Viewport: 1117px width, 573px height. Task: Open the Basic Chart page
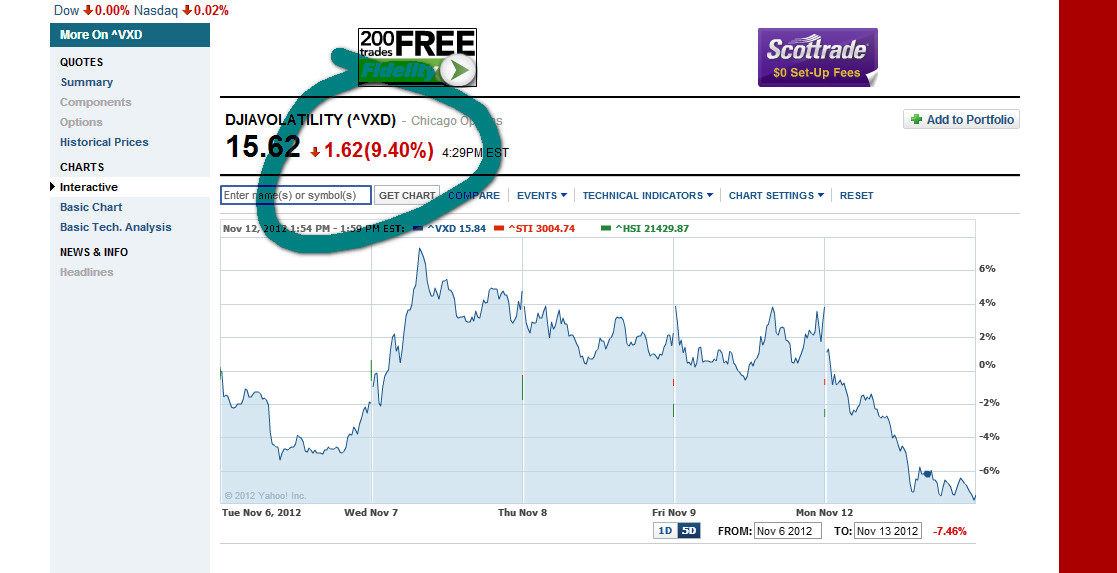click(91, 207)
